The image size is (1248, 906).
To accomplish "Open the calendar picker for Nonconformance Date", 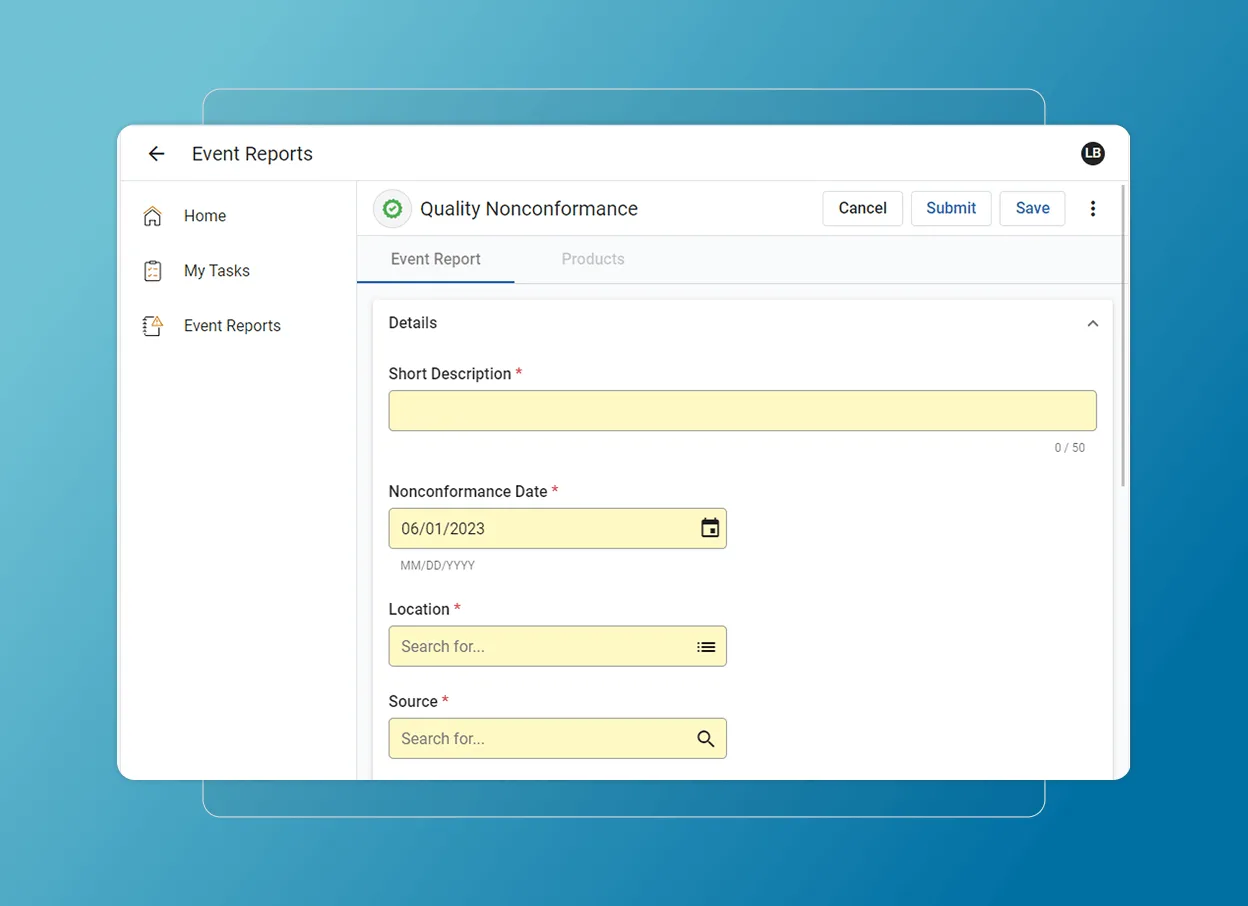I will (x=710, y=528).
